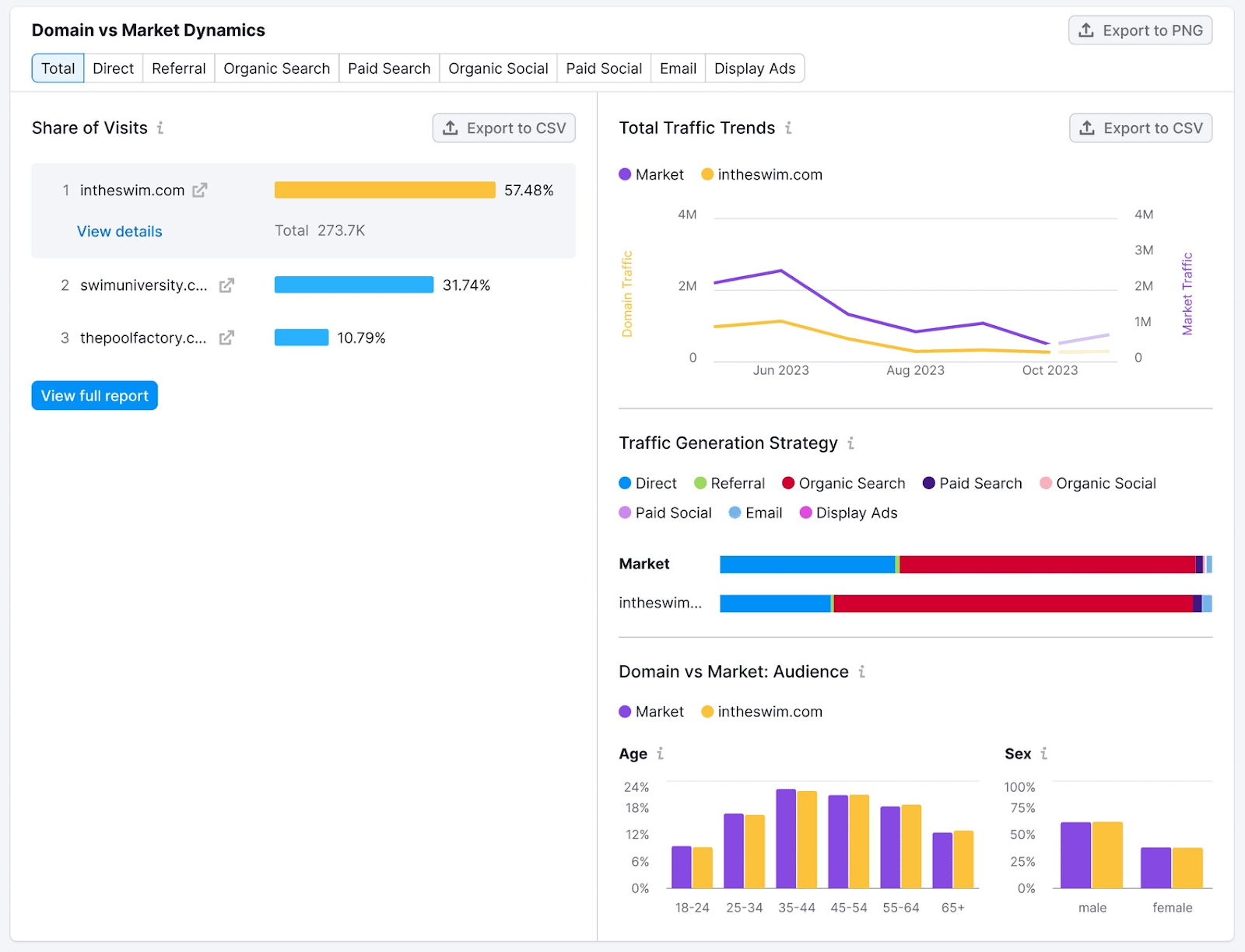This screenshot has width=1245, height=952.
Task: Click yellow male sex bar
Action: tap(1107, 855)
